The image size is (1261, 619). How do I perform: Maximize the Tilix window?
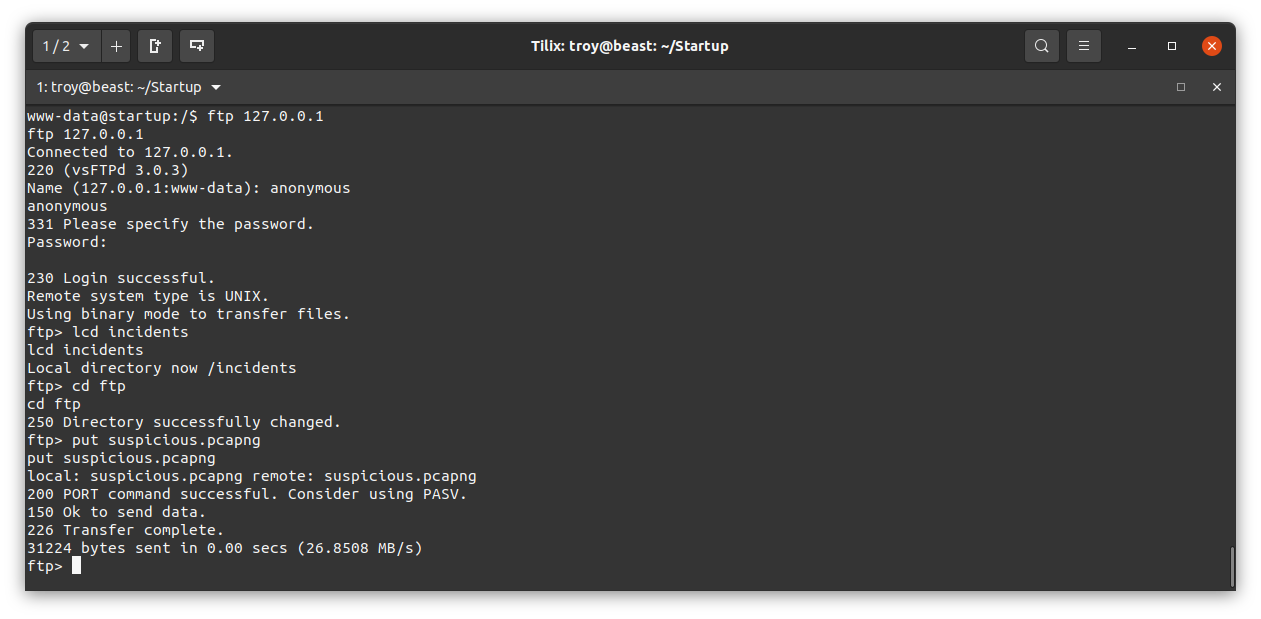pos(1172,46)
